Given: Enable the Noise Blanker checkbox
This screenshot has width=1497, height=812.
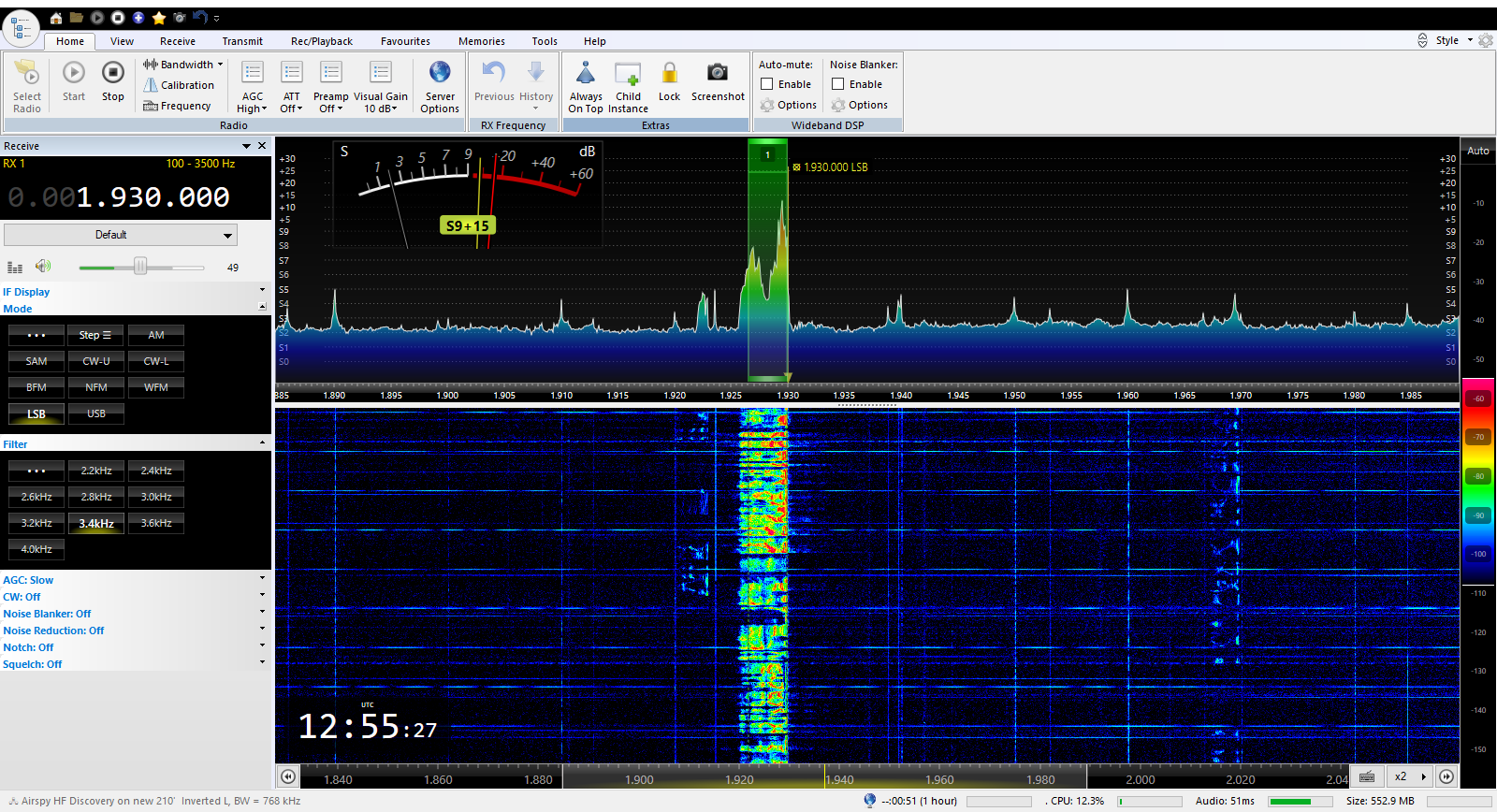Looking at the screenshot, I should [x=838, y=84].
